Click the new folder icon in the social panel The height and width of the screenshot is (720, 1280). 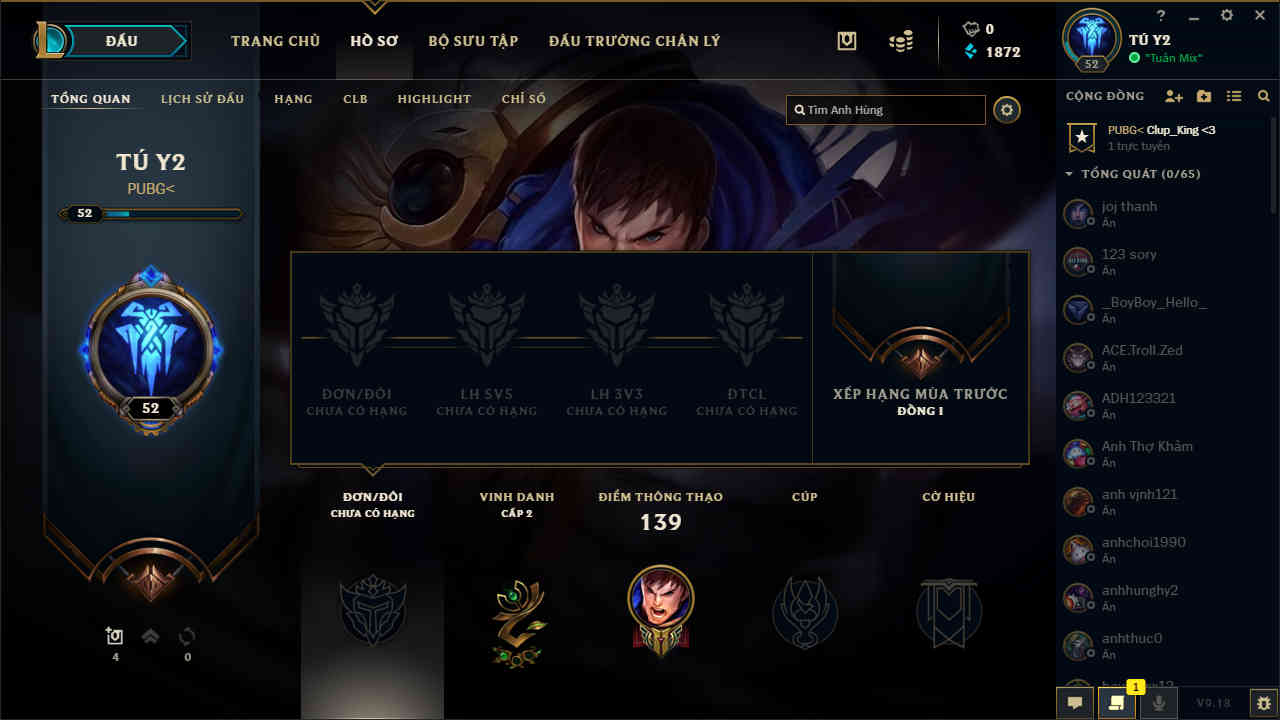(x=1204, y=96)
